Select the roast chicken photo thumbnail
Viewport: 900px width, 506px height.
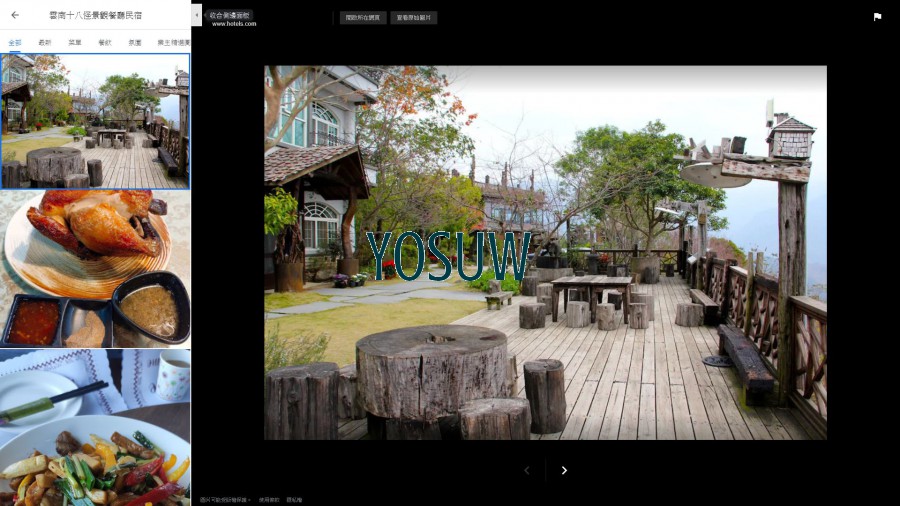[95, 269]
